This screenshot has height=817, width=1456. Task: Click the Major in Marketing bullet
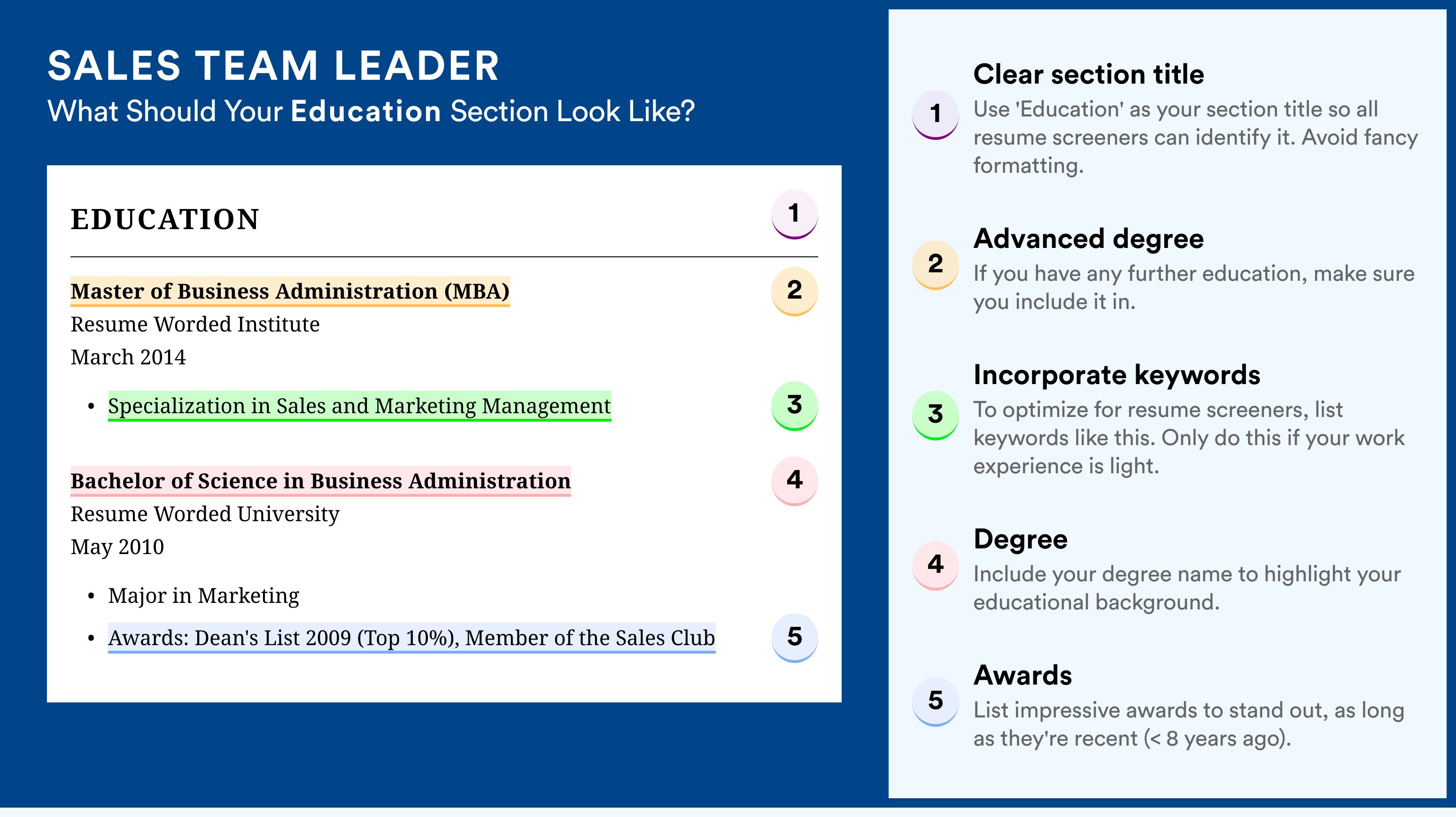click(203, 595)
